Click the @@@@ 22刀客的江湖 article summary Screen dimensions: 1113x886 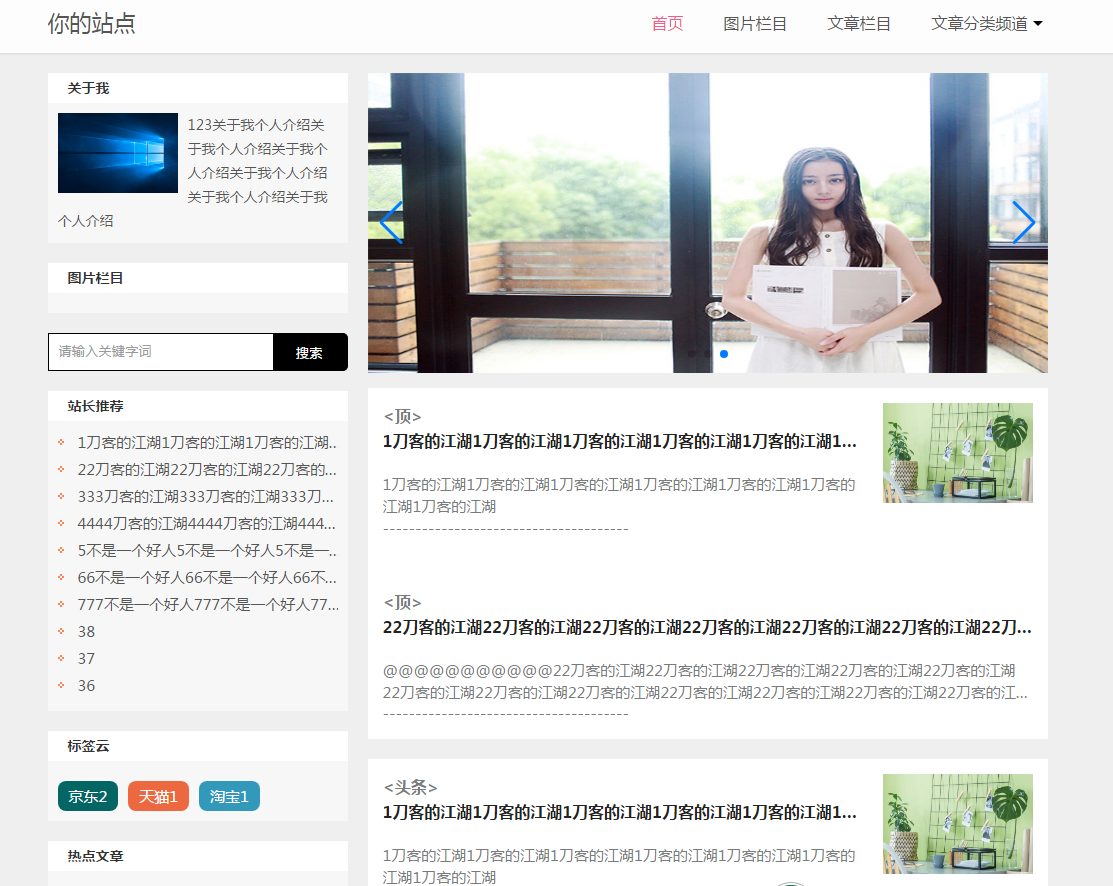click(x=705, y=682)
